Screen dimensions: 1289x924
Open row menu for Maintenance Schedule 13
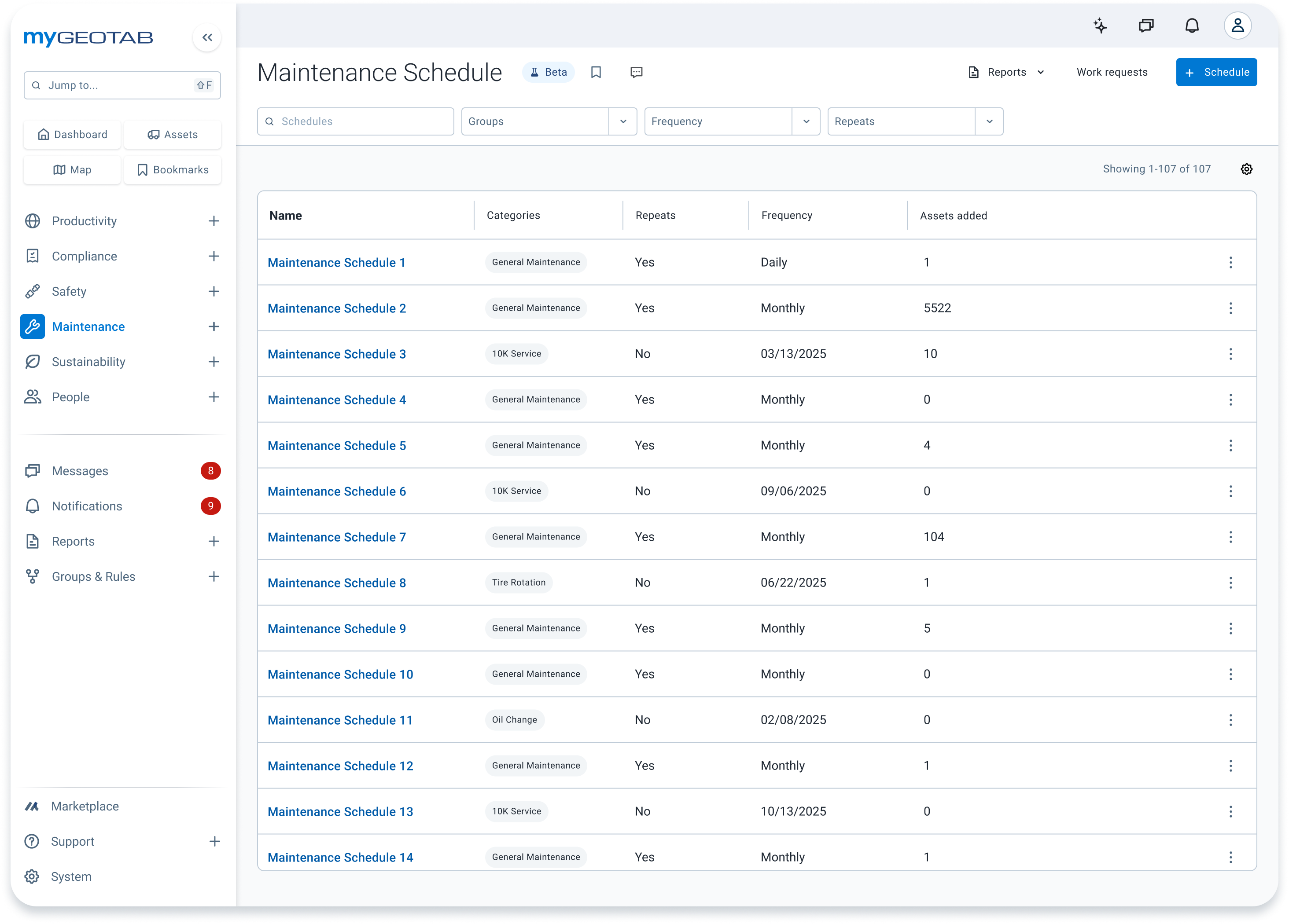[1230, 811]
